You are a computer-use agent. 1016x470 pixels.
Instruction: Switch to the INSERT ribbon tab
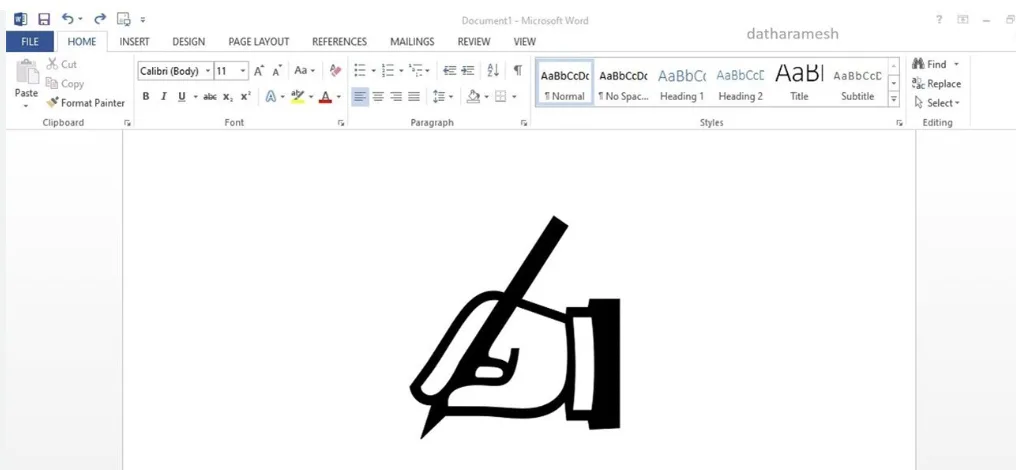click(134, 42)
